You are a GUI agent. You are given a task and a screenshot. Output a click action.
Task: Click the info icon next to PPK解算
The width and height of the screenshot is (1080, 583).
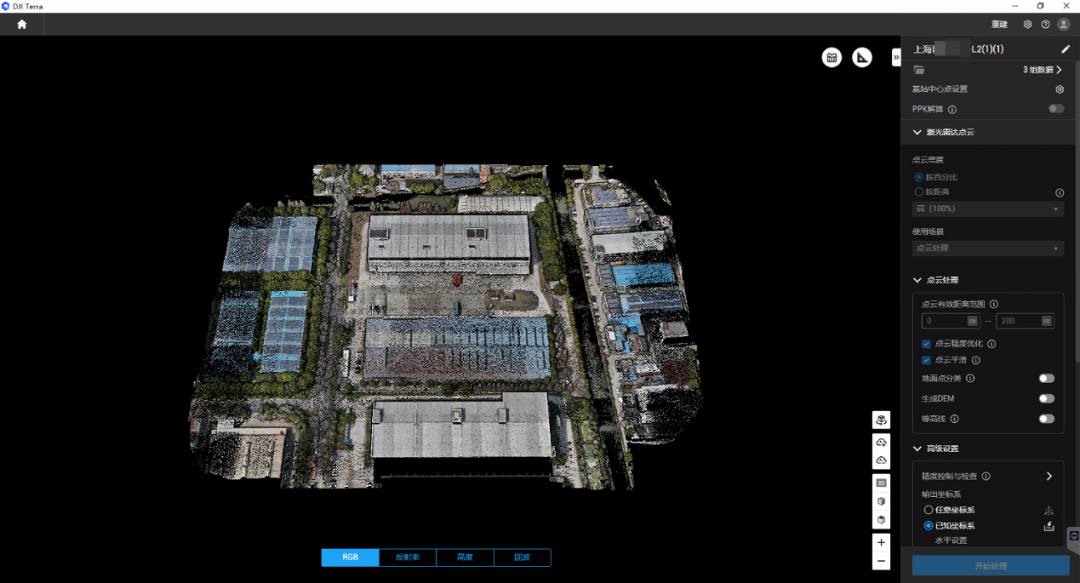(952, 109)
